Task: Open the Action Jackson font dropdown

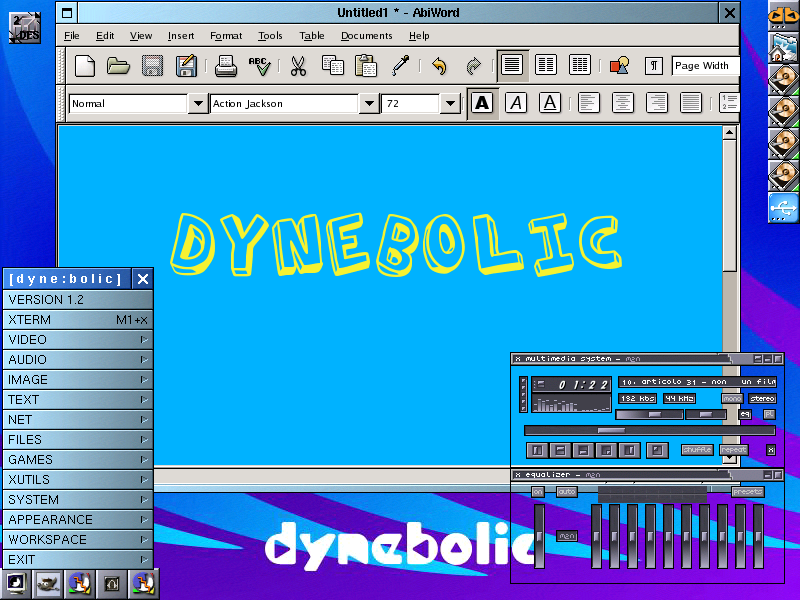Action: click(368, 104)
